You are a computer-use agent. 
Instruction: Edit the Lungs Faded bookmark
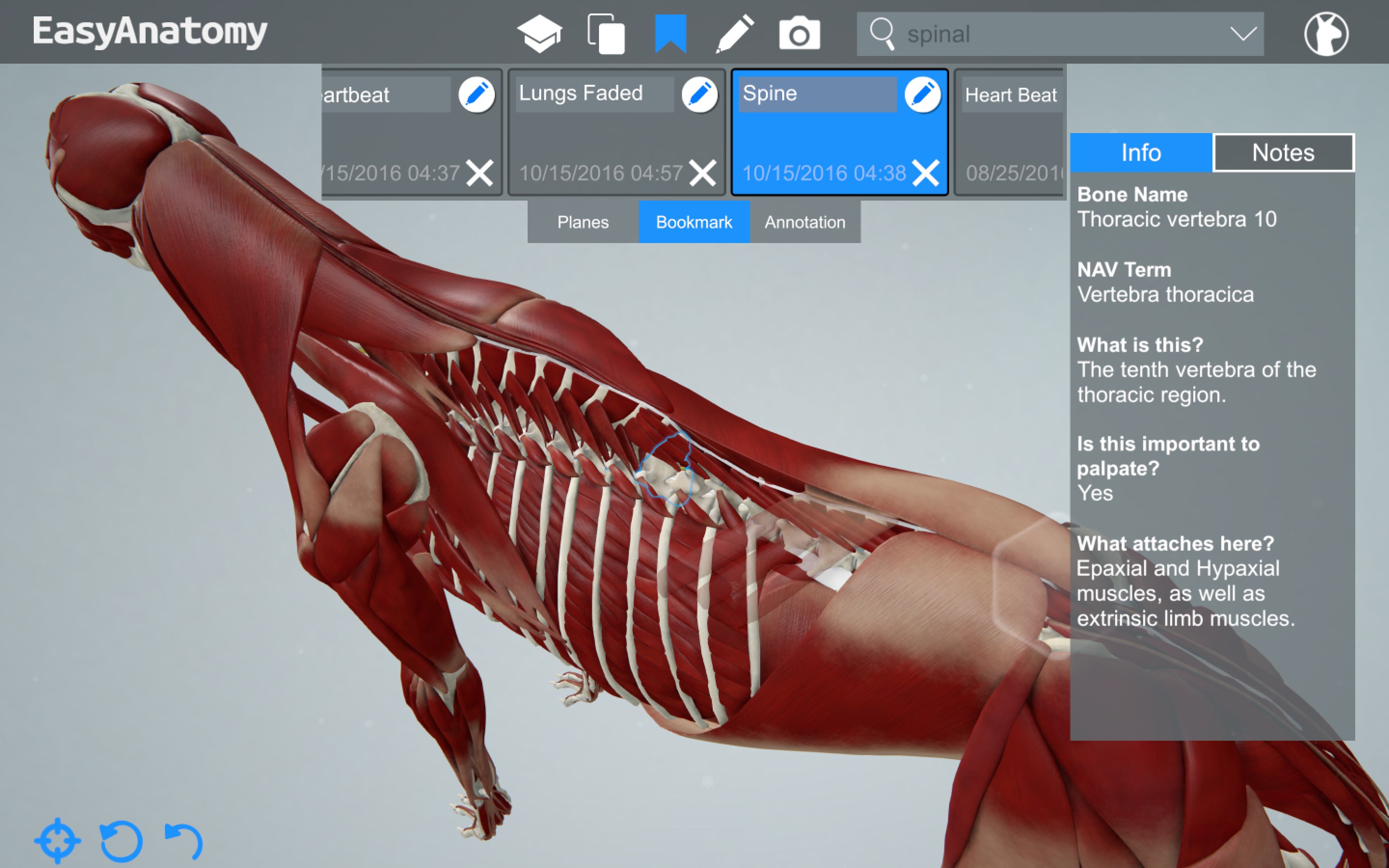tap(699, 94)
